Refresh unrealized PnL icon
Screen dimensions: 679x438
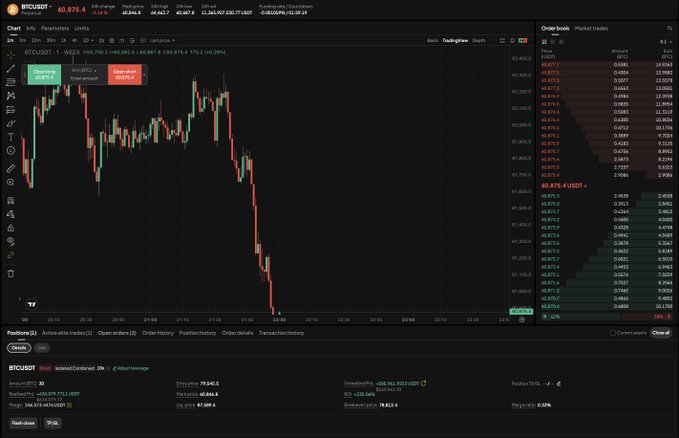[424, 383]
